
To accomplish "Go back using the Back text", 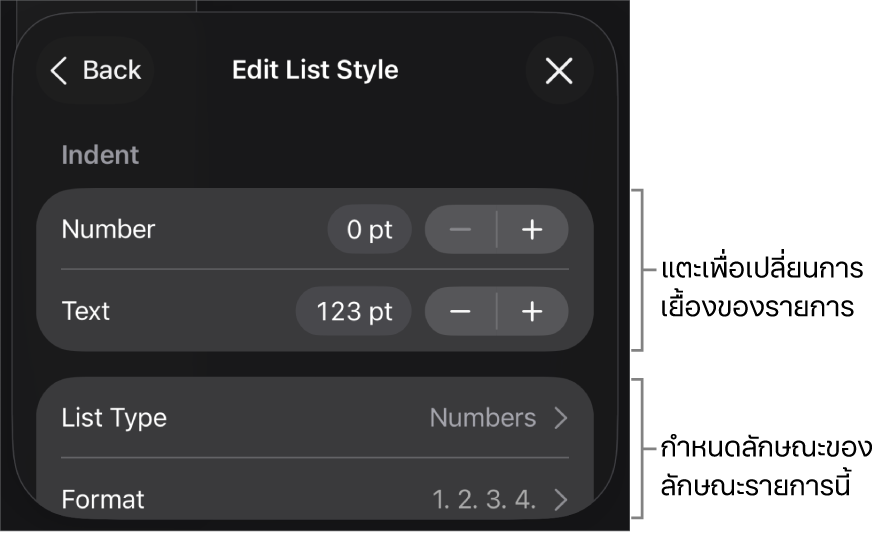I will pyautogui.click(x=112, y=70).
